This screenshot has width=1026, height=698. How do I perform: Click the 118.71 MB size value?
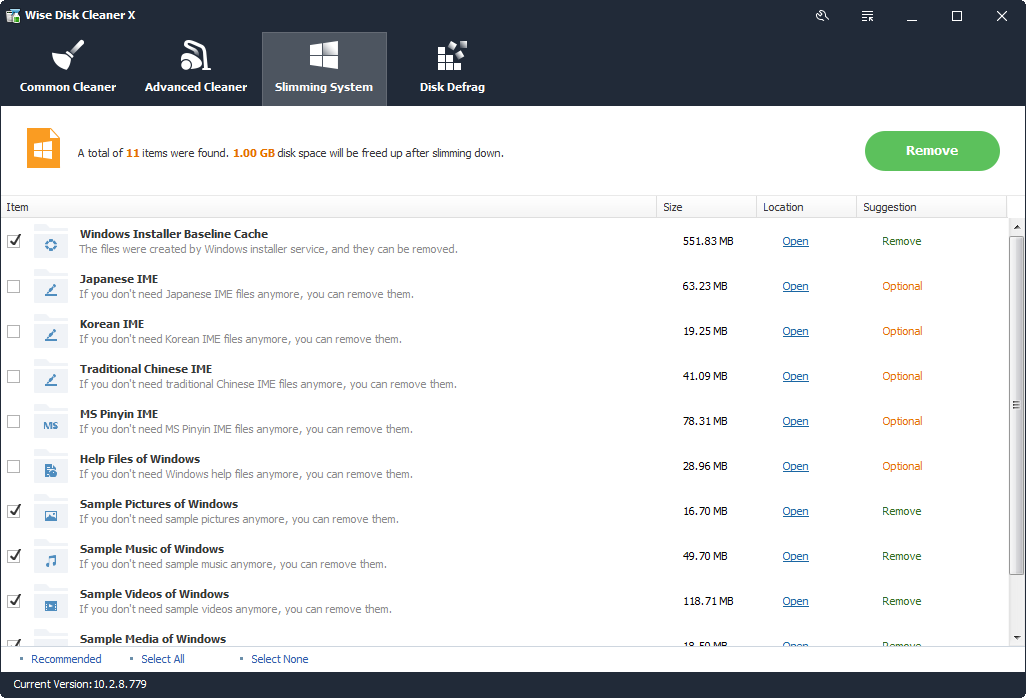(708, 601)
